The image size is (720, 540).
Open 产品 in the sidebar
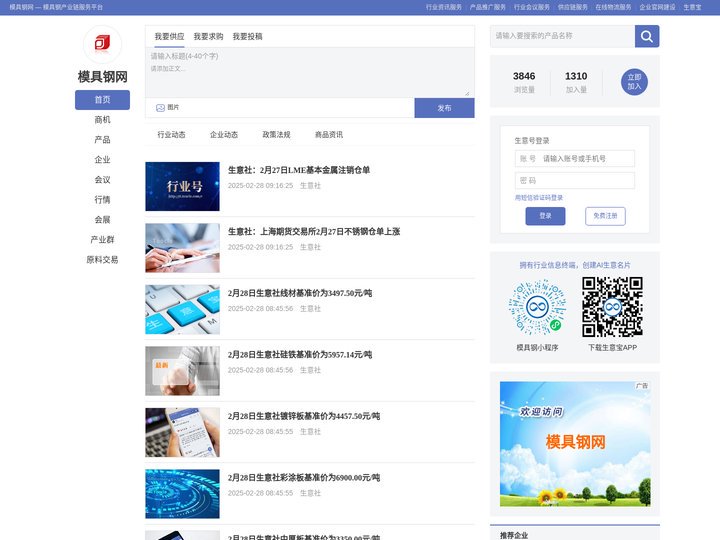tap(102, 140)
